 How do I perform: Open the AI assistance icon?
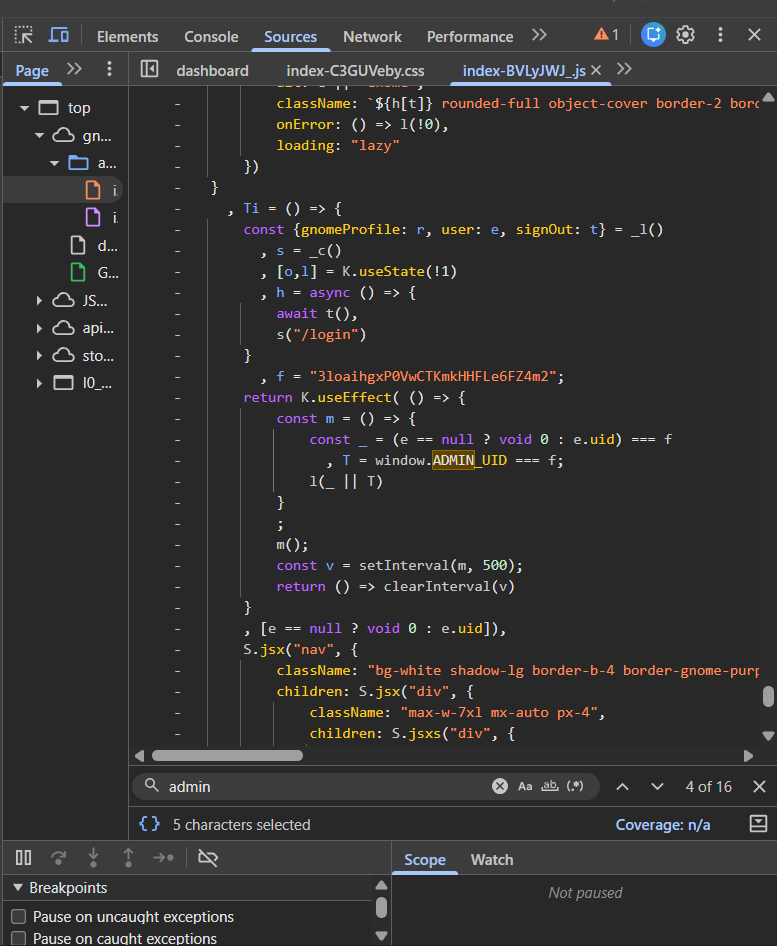(x=653, y=35)
